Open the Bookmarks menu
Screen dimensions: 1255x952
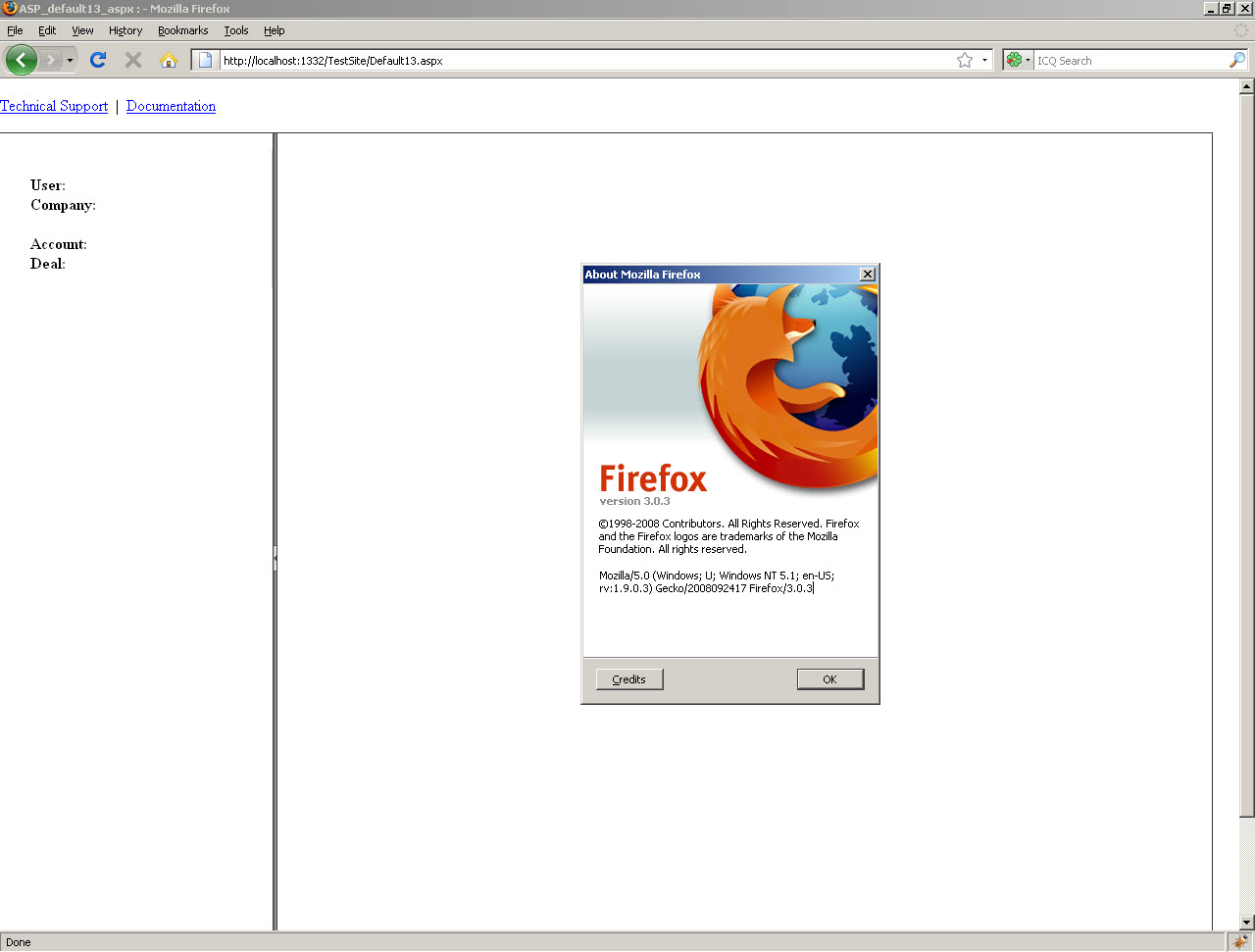point(183,30)
